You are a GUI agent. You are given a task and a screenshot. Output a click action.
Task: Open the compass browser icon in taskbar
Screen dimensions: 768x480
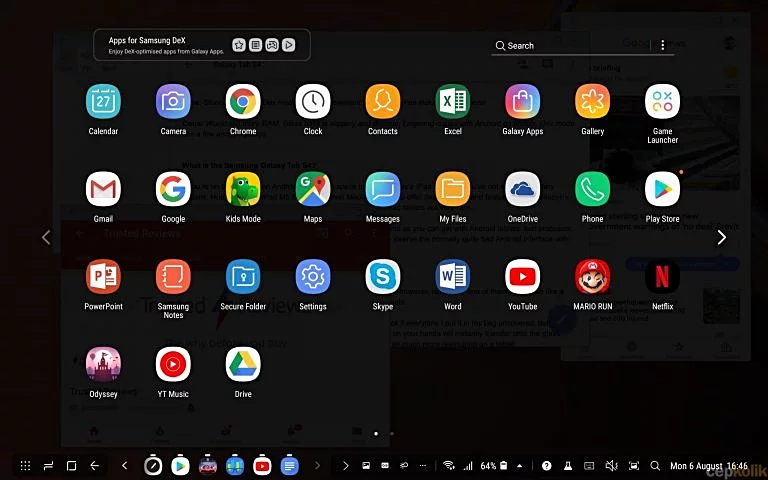tap(153, 466)
